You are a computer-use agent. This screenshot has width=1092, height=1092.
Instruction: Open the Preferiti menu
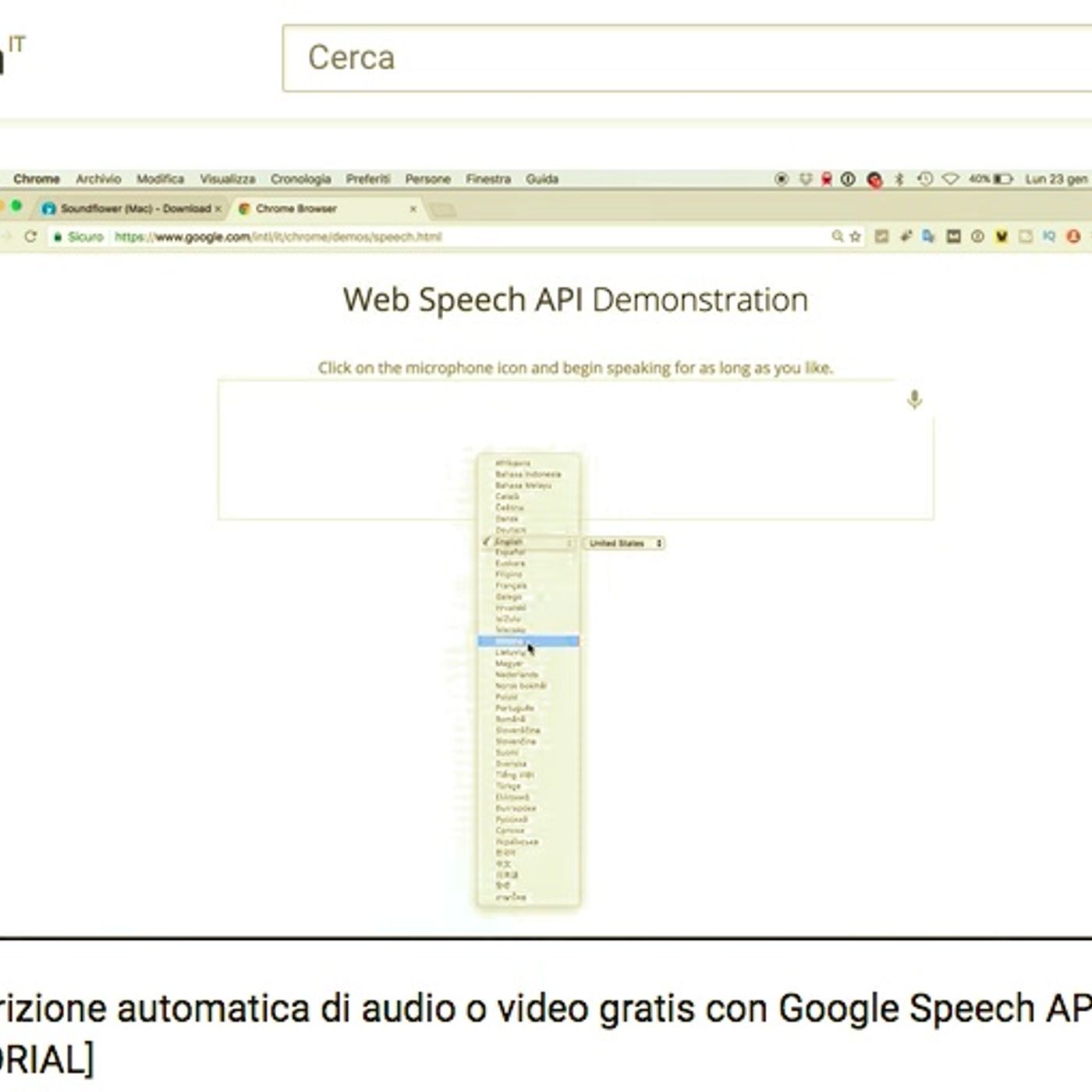point(367,179)
